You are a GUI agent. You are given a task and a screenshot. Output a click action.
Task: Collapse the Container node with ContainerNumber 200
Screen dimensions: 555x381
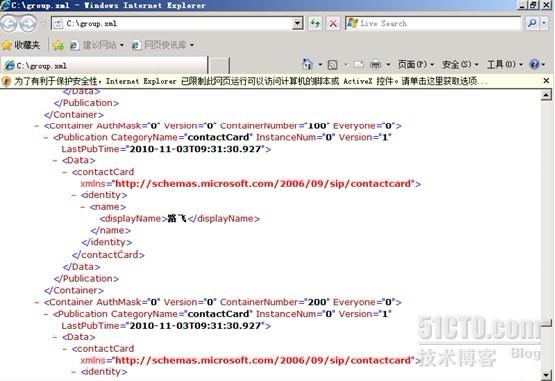[x=37, y=302]
